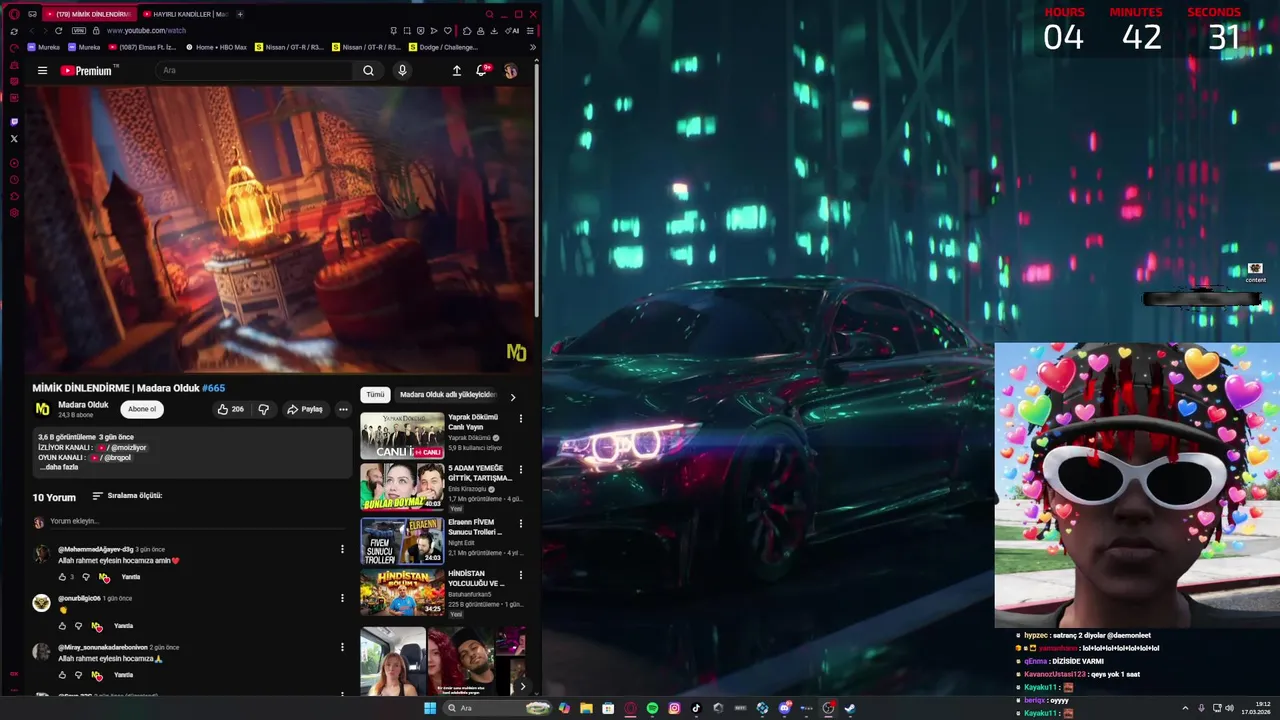Add page to bookmarks with heart icon
This screenshot has height=720, width=1280.
point(447,31)
